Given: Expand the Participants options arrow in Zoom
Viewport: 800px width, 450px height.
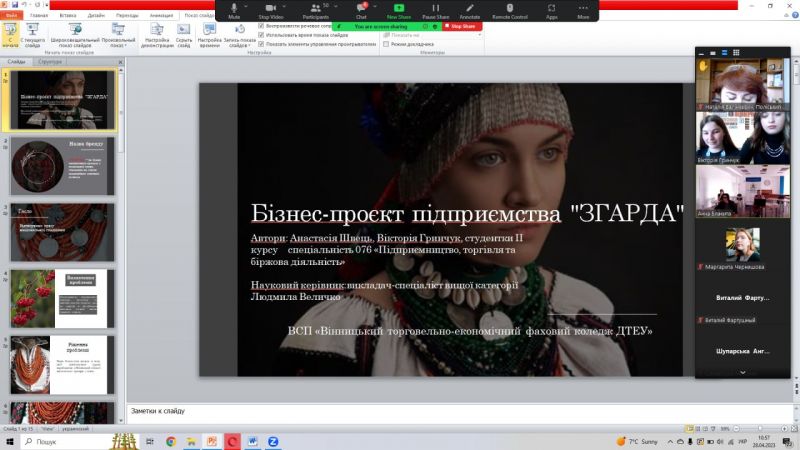Looking at the screenshot, I should tap(336, 7).
